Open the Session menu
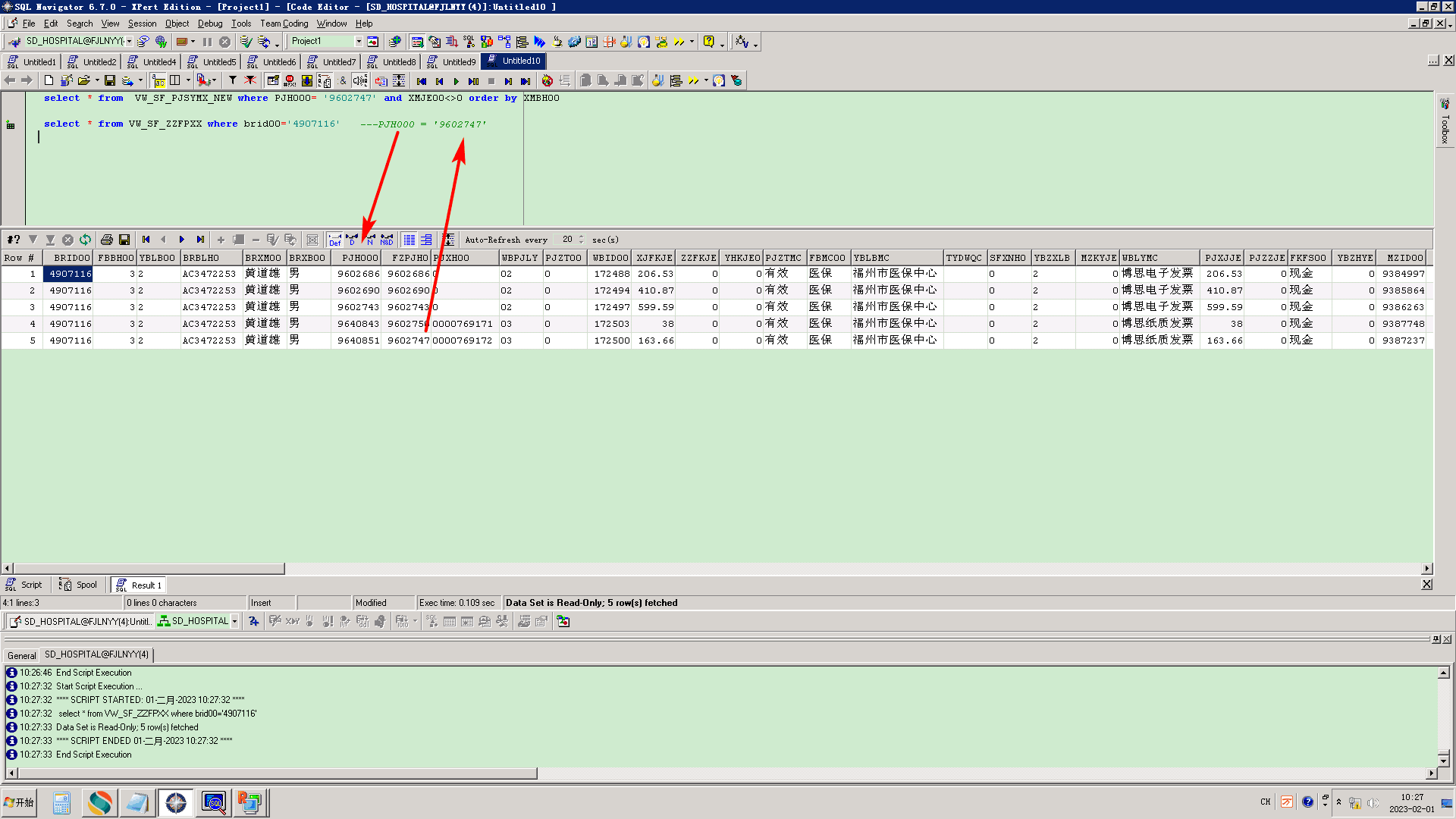The image size is (1456, 819). tap(142, 24)
